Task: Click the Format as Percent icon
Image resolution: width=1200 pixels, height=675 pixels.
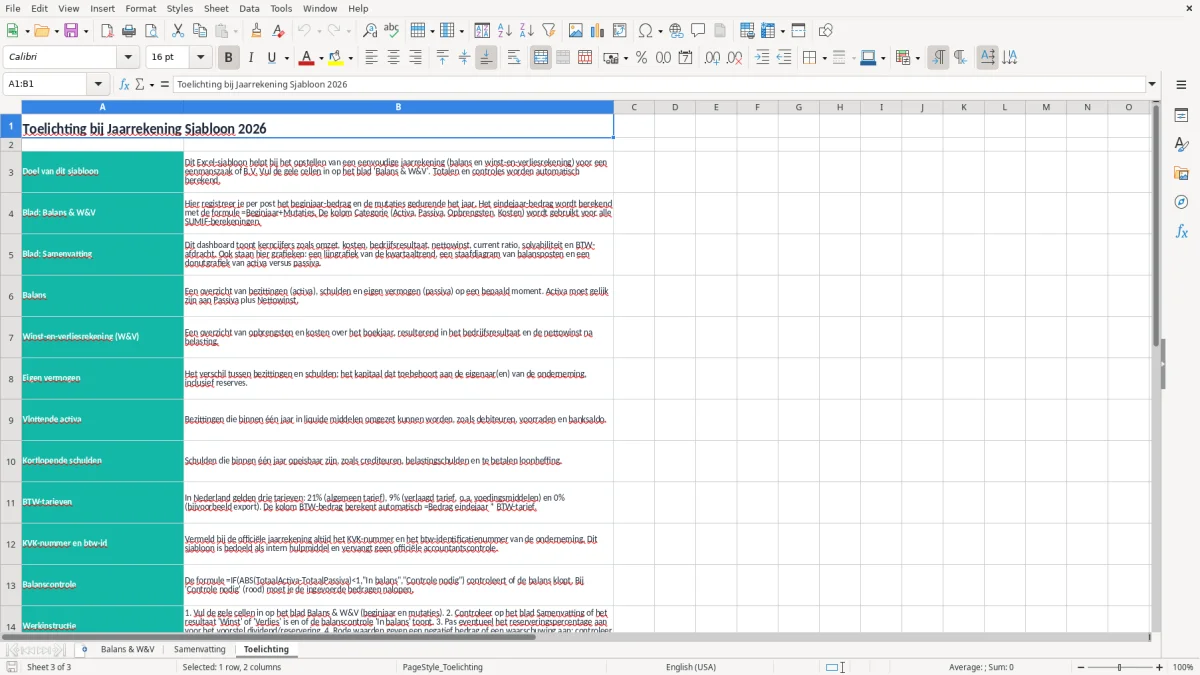Action: point(641,58)
